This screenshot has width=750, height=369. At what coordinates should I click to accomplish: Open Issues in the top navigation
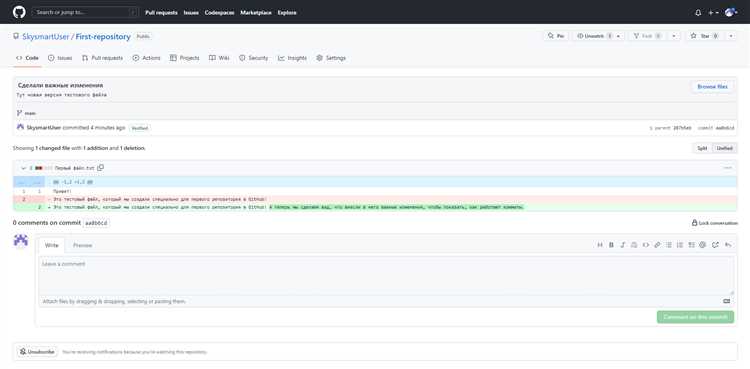pos(191,12)
